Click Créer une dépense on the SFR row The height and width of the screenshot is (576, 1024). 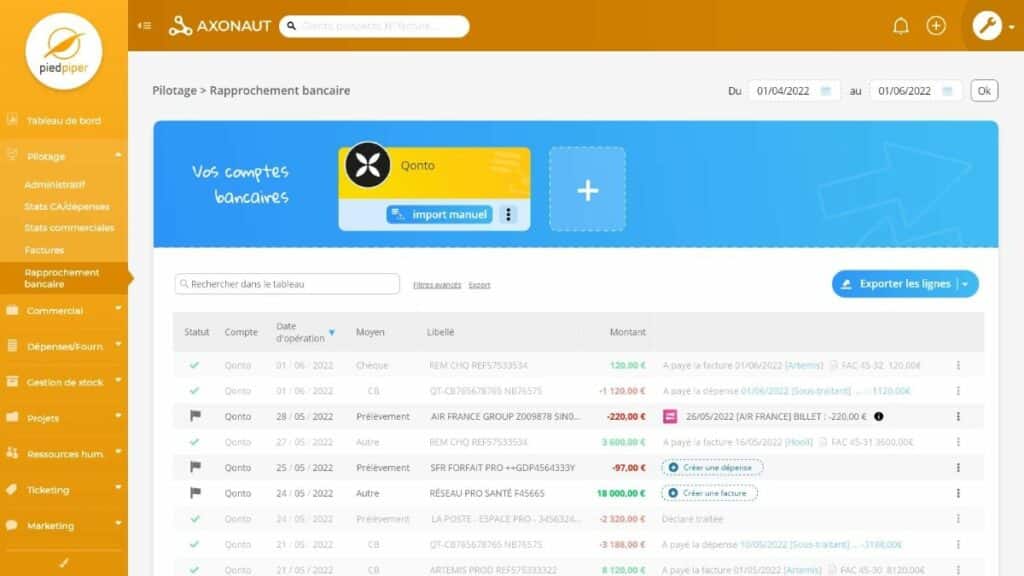(x=712, y=468)
